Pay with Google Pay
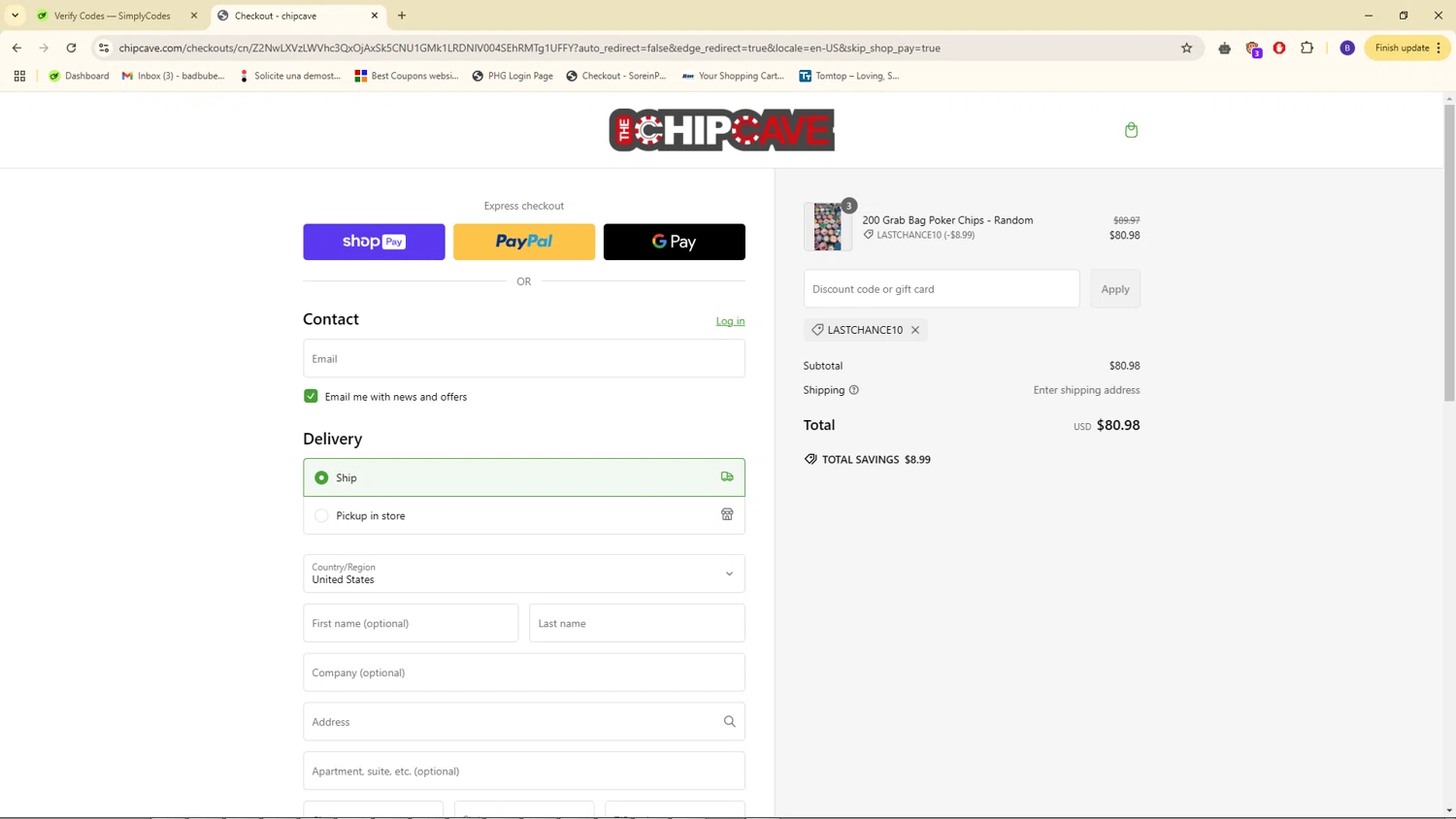Viewport: 1456px width, 819px height. (x=675, y=242)
